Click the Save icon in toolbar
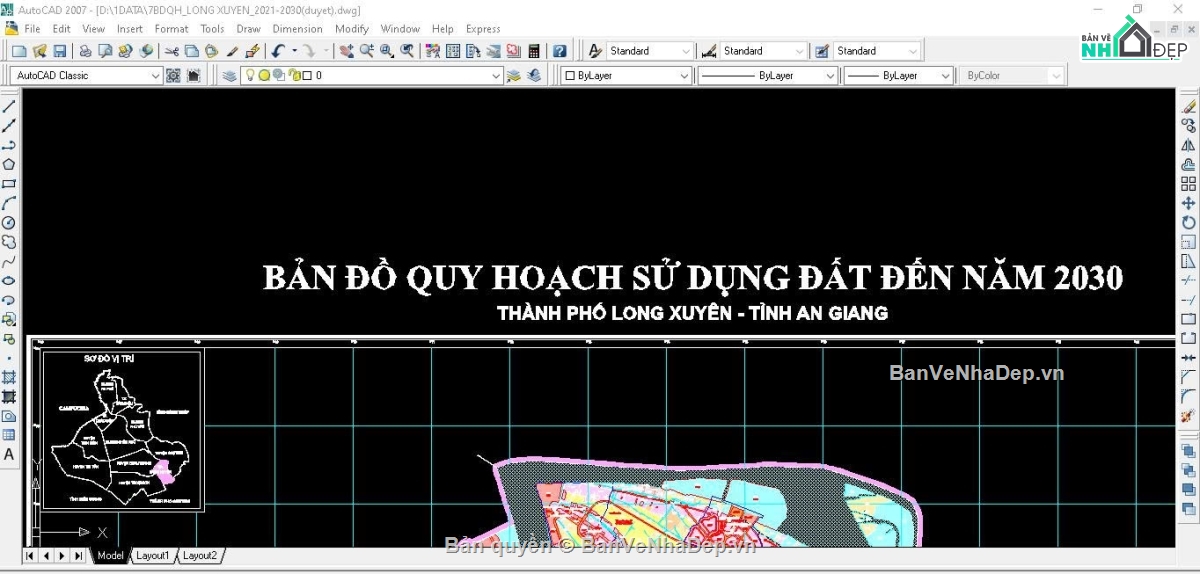The height and width of the screenshot is (574, 1200). click(x=60, y=51)
